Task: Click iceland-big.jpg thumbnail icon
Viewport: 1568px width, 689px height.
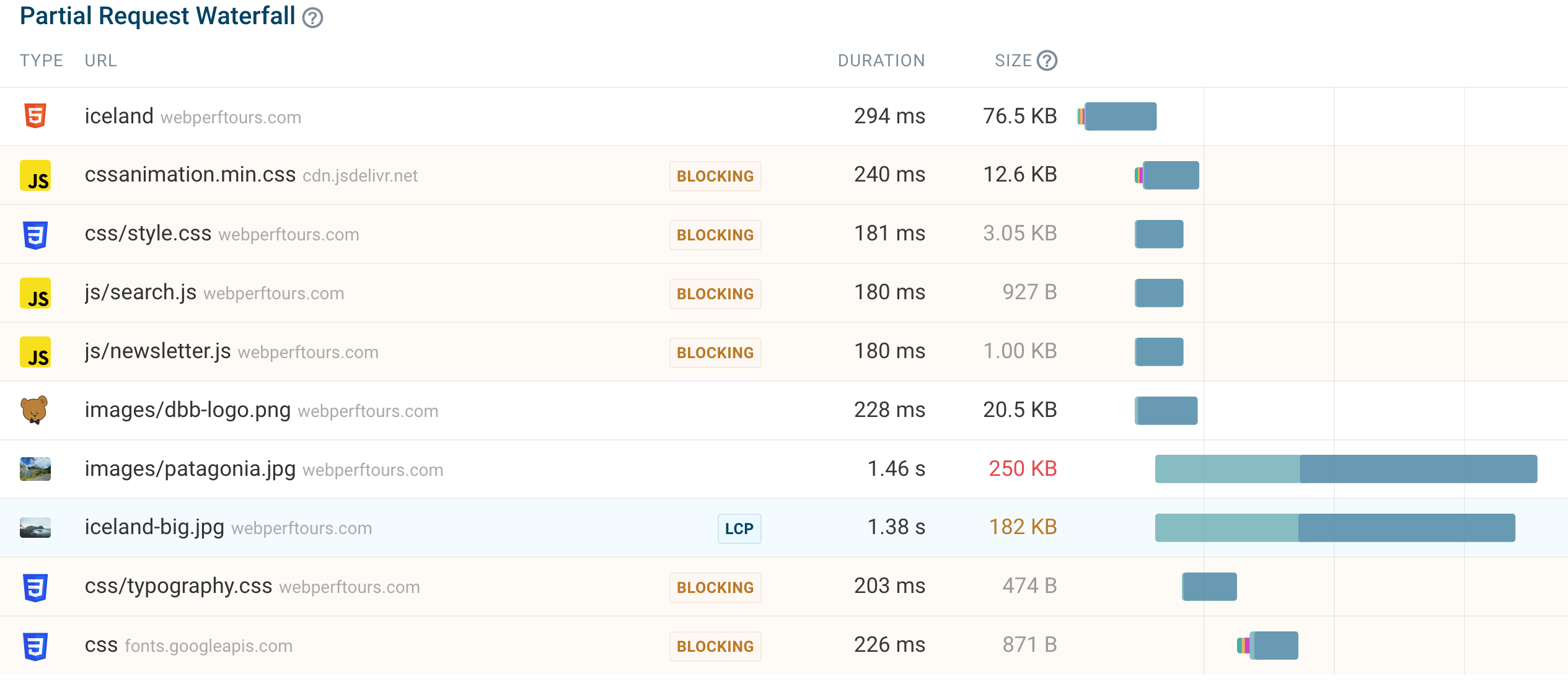Action: [35, 528]
